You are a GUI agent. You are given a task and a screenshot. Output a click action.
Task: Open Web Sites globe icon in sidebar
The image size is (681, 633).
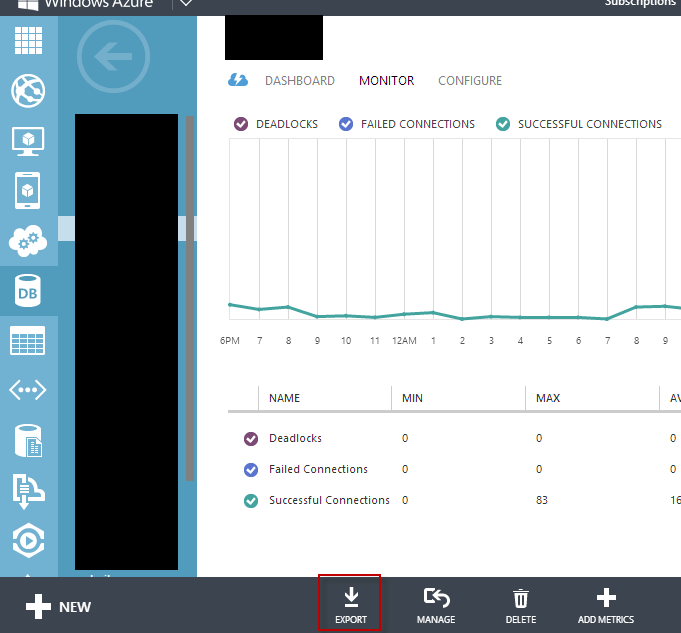tap(28, 90)
